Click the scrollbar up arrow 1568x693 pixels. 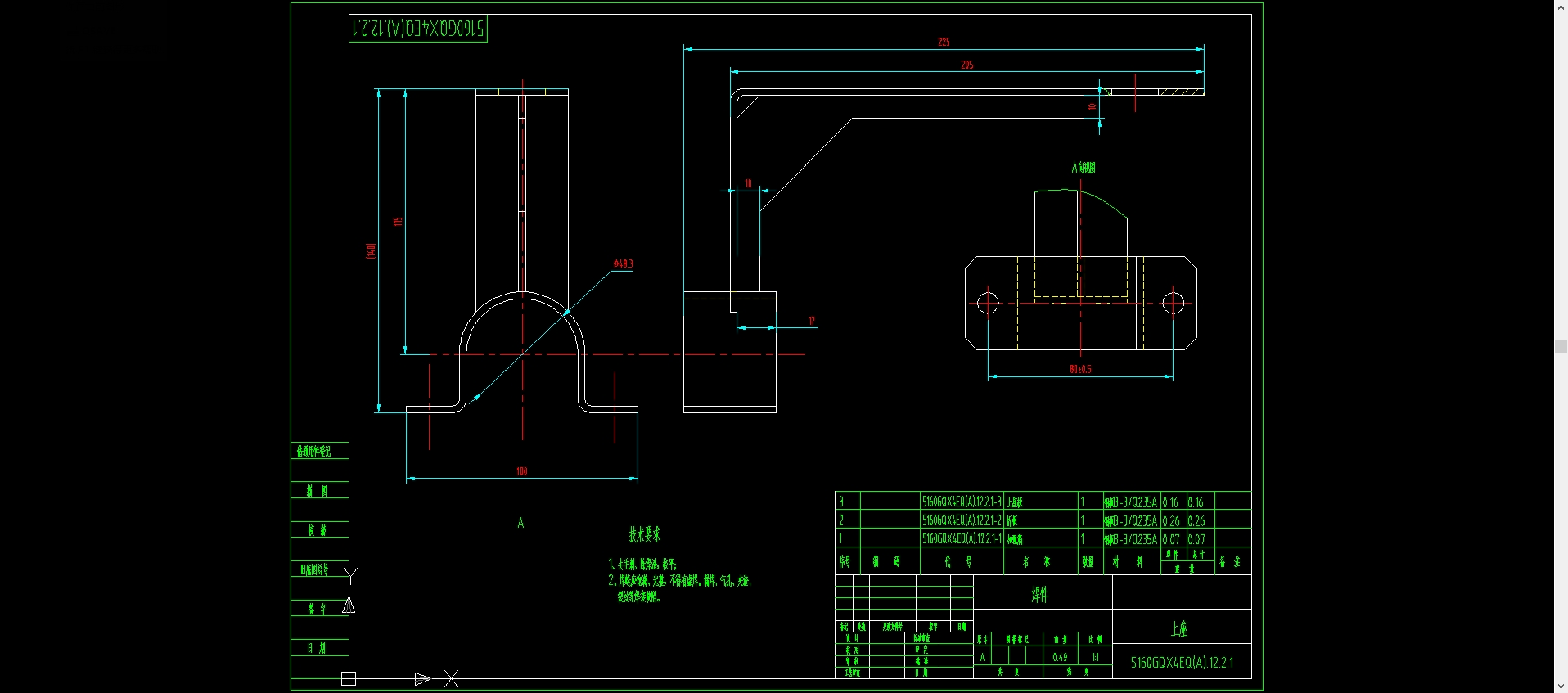[x=1561, y=6]
